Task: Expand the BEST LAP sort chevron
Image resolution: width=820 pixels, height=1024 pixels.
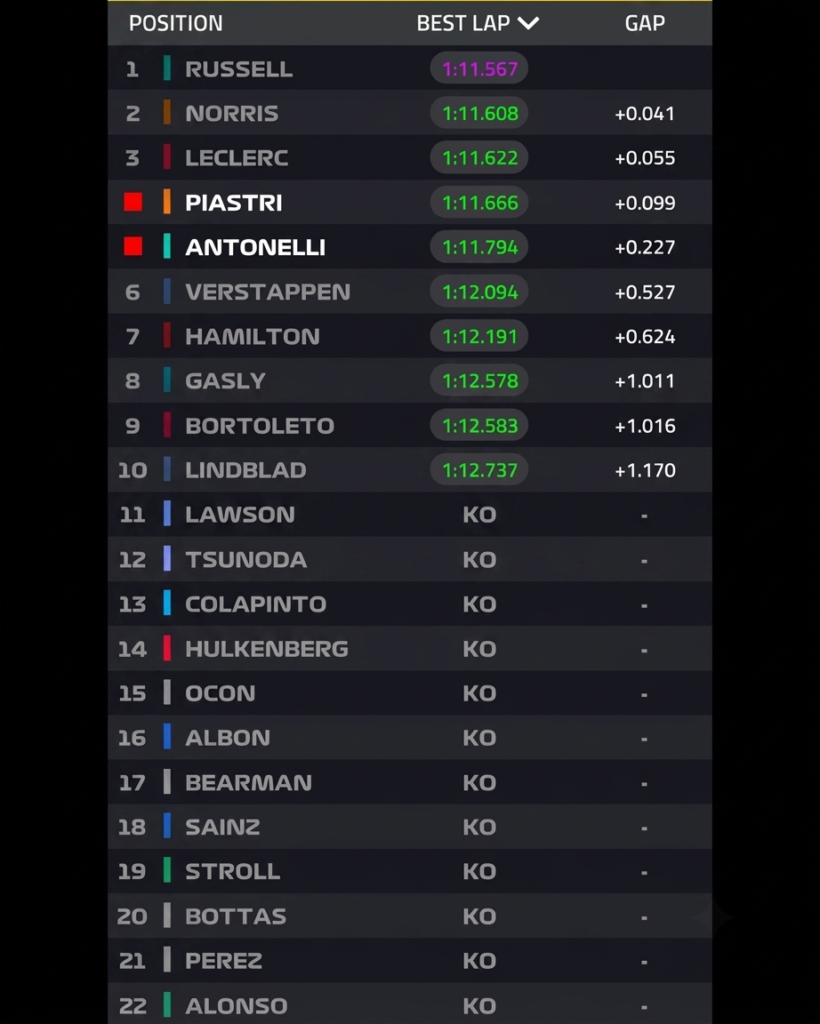Action: (x=528, y=24)
